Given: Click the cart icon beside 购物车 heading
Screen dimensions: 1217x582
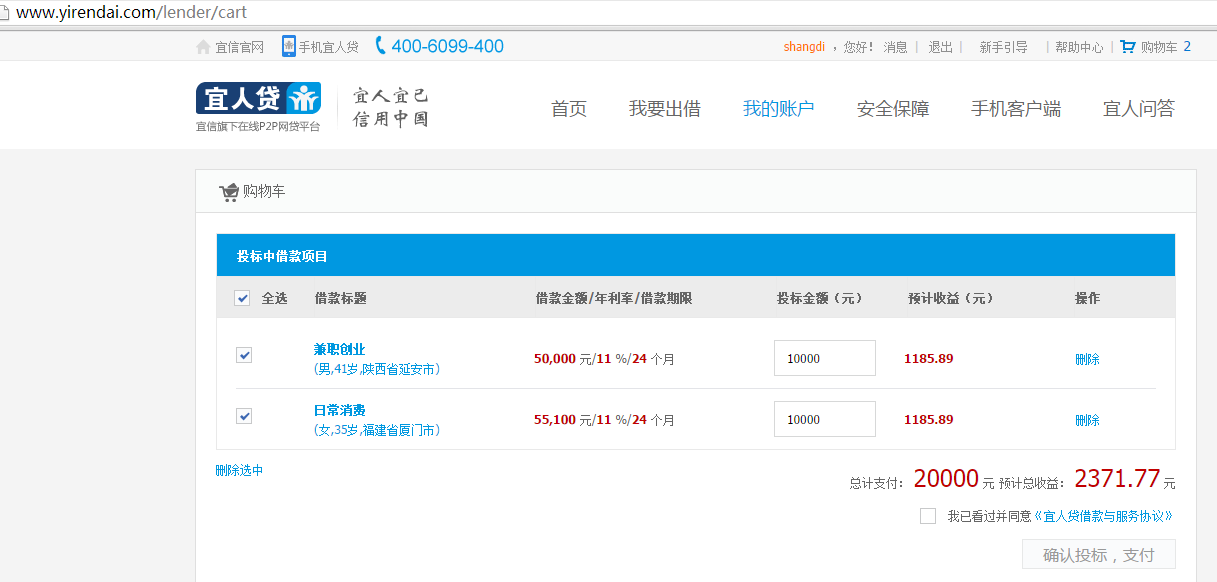Looking at the screenshot, I should (229, 191).
